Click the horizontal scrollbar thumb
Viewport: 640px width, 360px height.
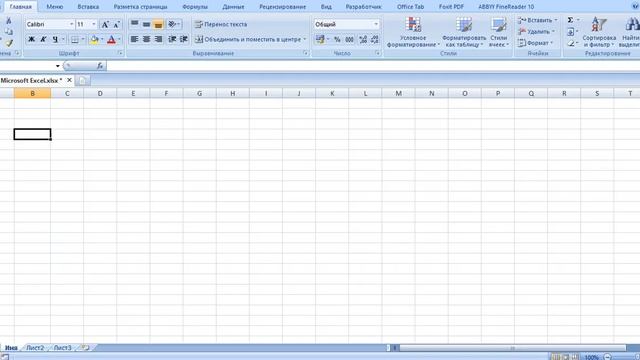512,348
